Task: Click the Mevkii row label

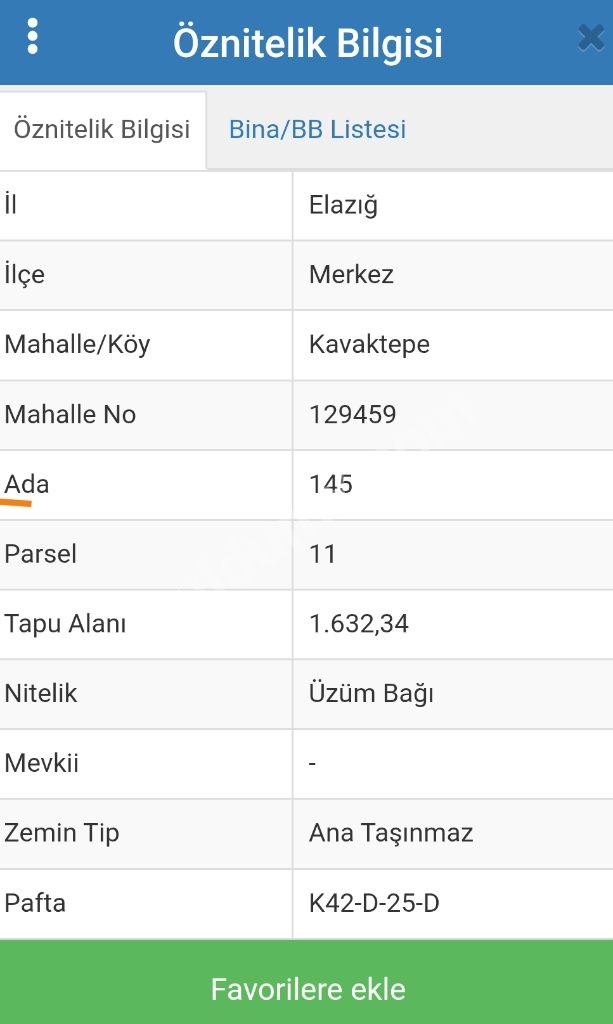Action: click(41, 763)
